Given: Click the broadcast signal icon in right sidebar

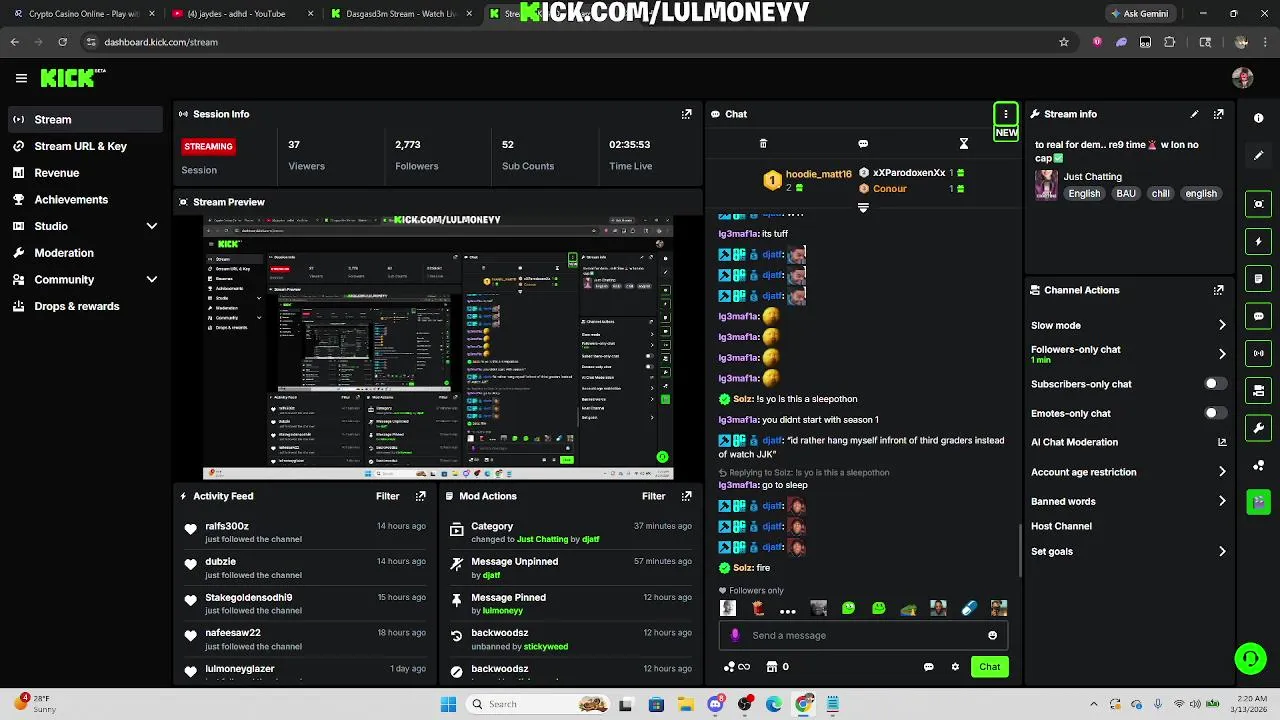Looking at the screenshot, I should click(x=1258, y=353).
